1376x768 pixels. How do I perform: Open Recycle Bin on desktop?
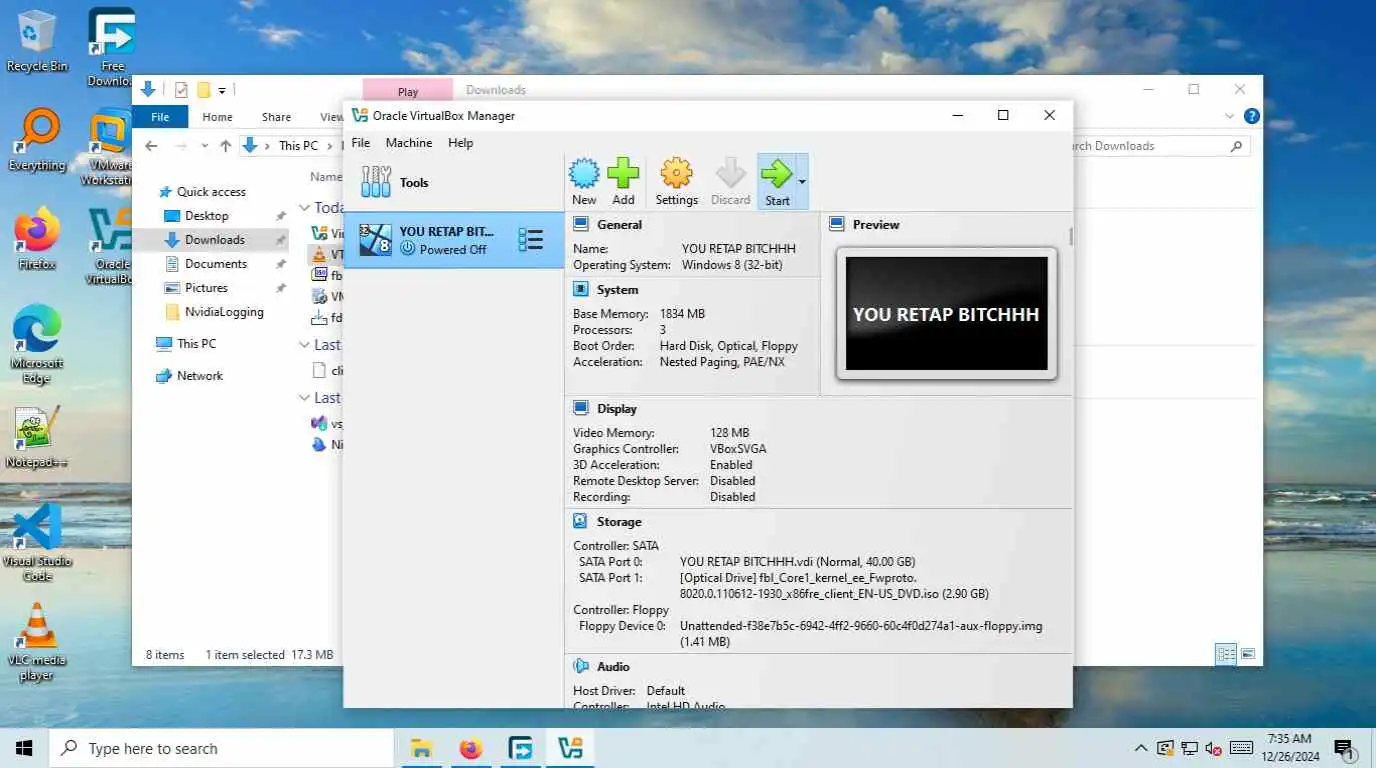click(37, 41)
